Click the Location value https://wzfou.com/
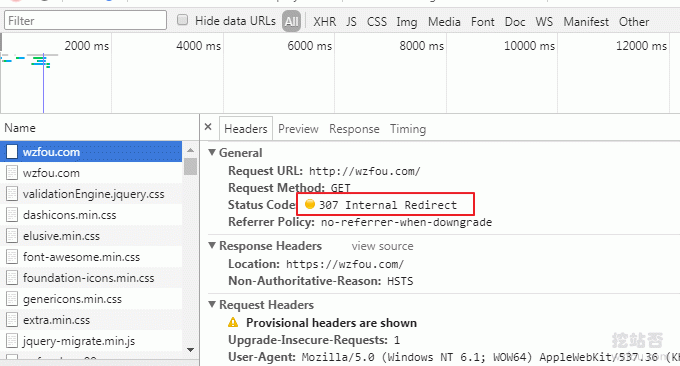Viewport: 680px width, 366px height. [x=345, y=264]
